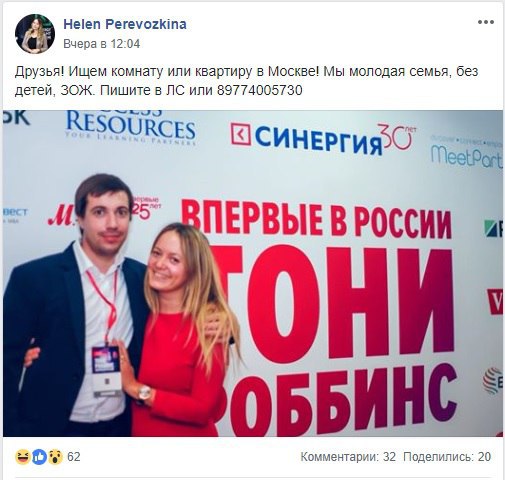Image resolution: width=505 pixels, height=480 pixels.
Task: Click the phone number 89774005730 in post
Action: (260, 90)
